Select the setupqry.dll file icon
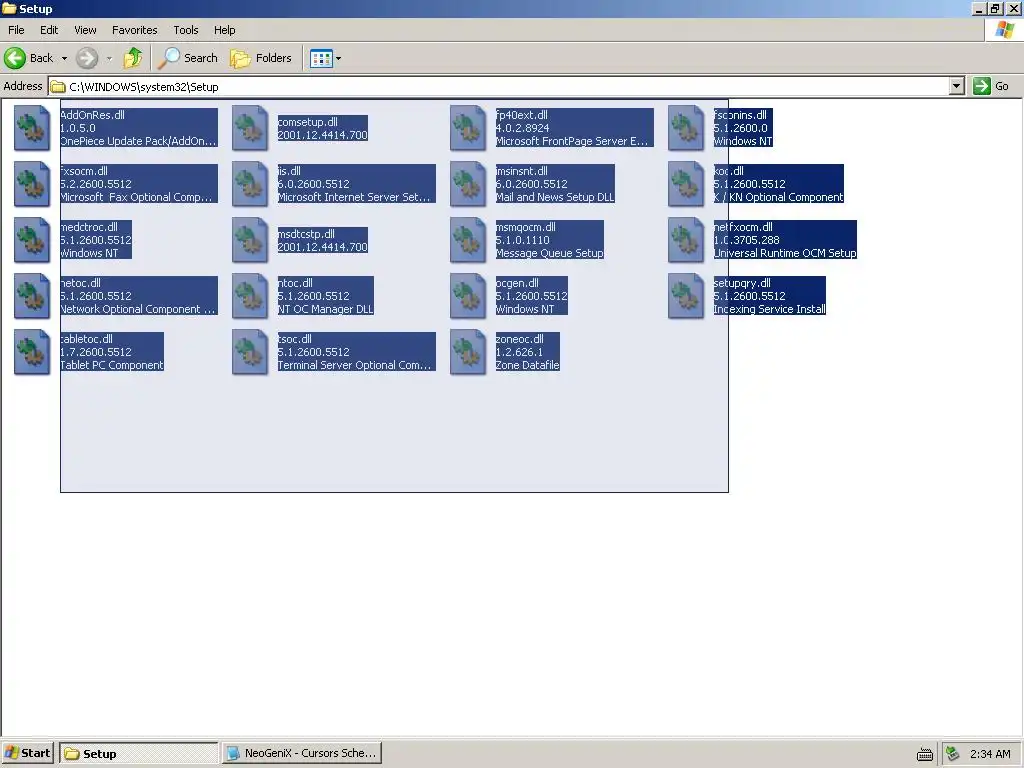 [686, 296]
